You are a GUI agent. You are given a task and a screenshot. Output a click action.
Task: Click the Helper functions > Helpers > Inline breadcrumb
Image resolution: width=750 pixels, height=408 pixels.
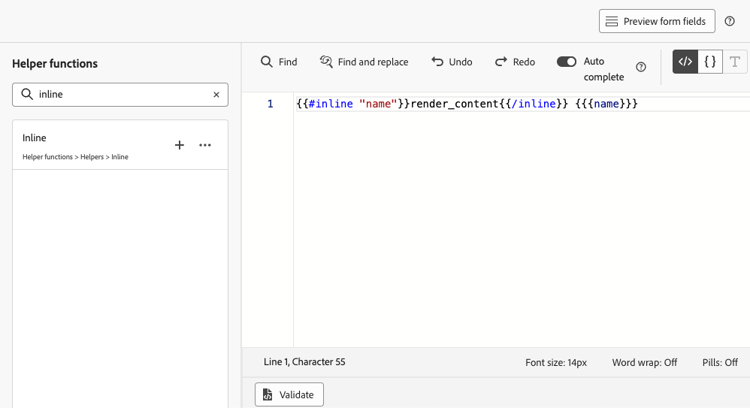[75, 157]
